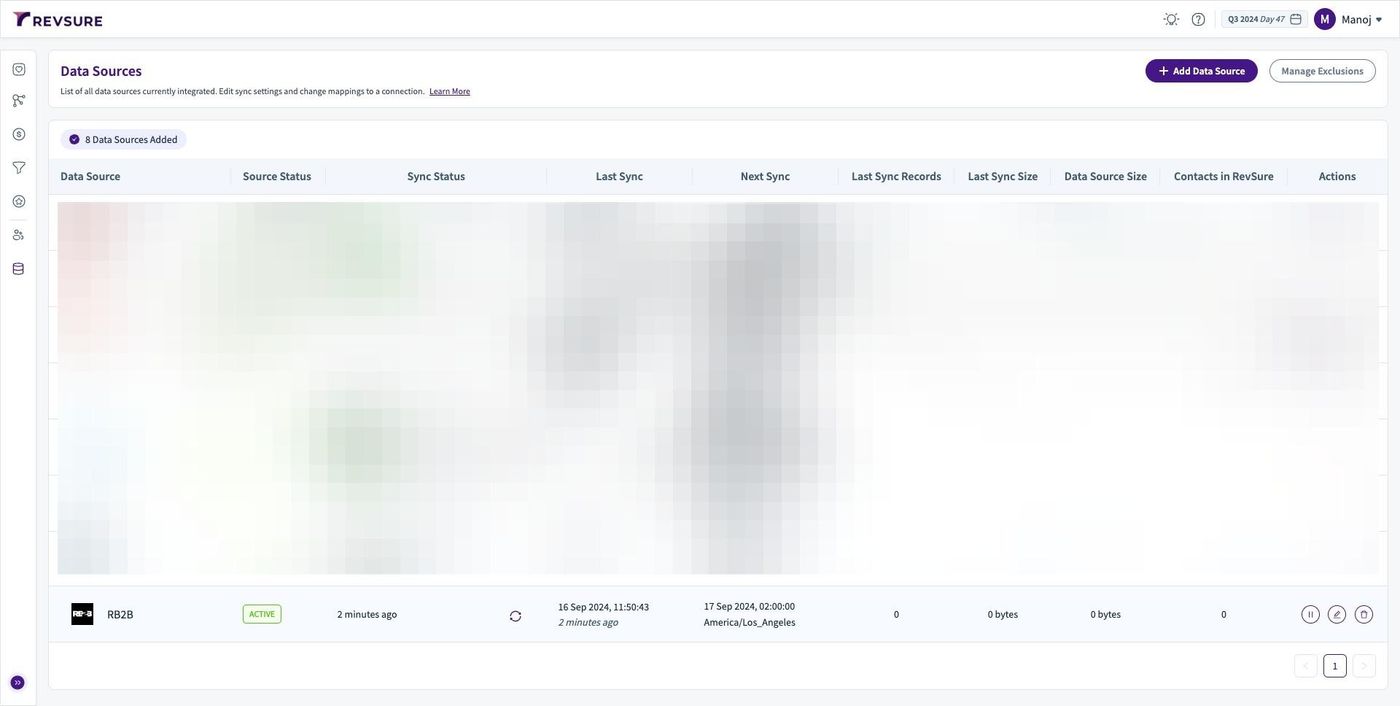1400x706 pixels.
Task: Open the branching nodes icon in sidebar
Action: point(18,100)
